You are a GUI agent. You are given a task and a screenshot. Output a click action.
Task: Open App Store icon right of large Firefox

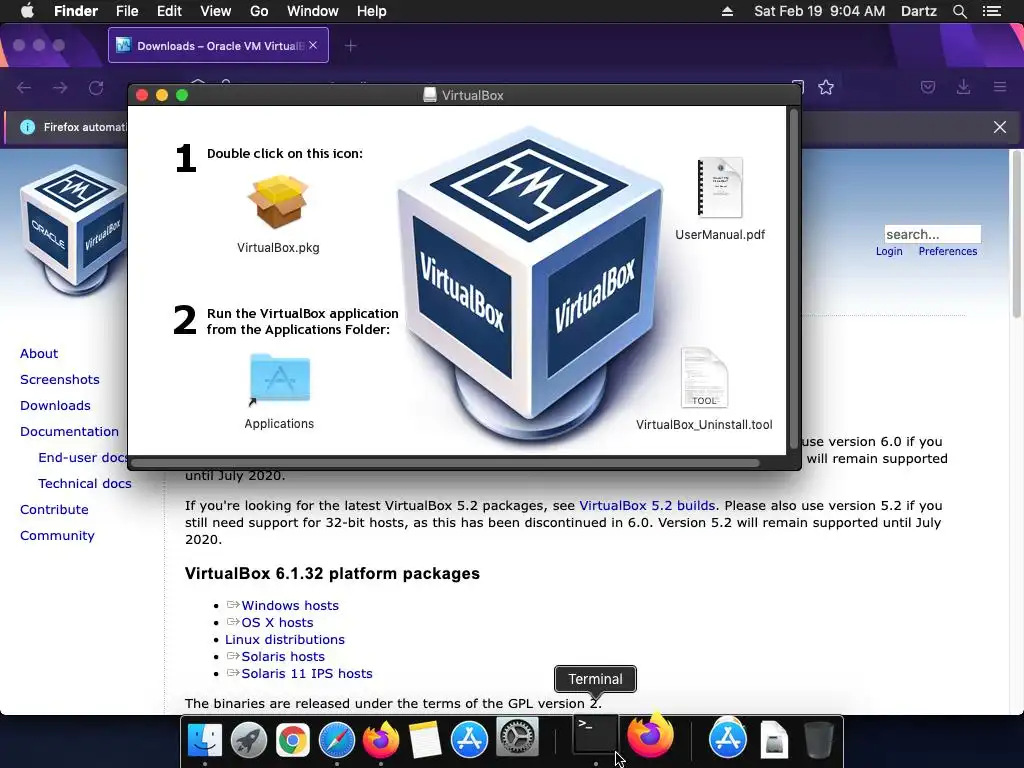[x=728, y=738]
